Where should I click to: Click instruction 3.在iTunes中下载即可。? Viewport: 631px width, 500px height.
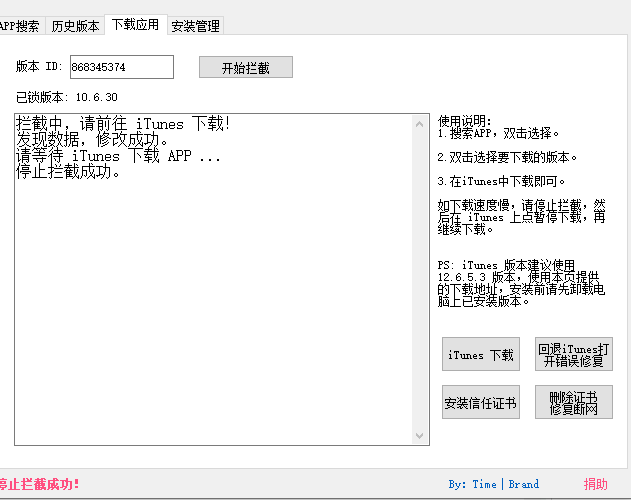[501, 181]
